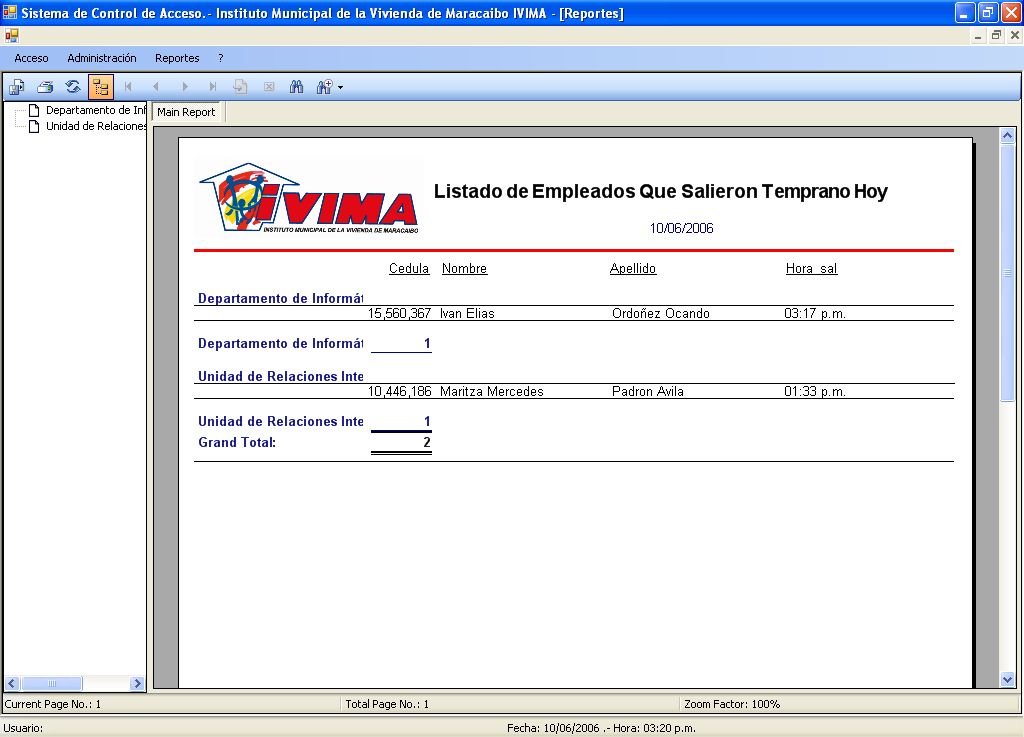Click the report's vertical scrollbar down arrow
This screenshot has width=1024, height=737.
(x=1007, y=679)
